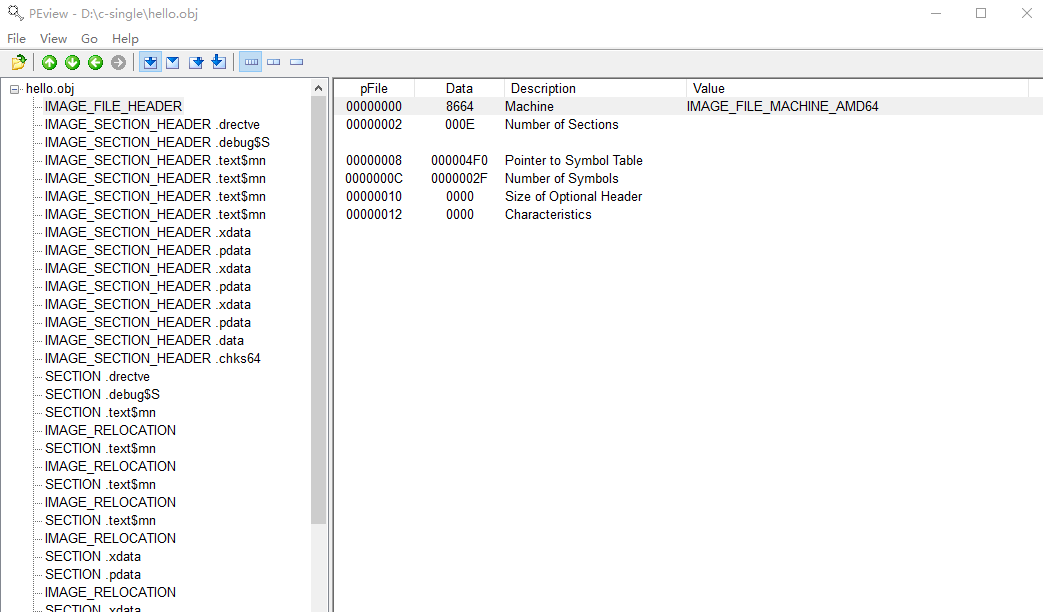Open the File menu
Viewport: 1043px width, 612px height.
tap(16, 38)
